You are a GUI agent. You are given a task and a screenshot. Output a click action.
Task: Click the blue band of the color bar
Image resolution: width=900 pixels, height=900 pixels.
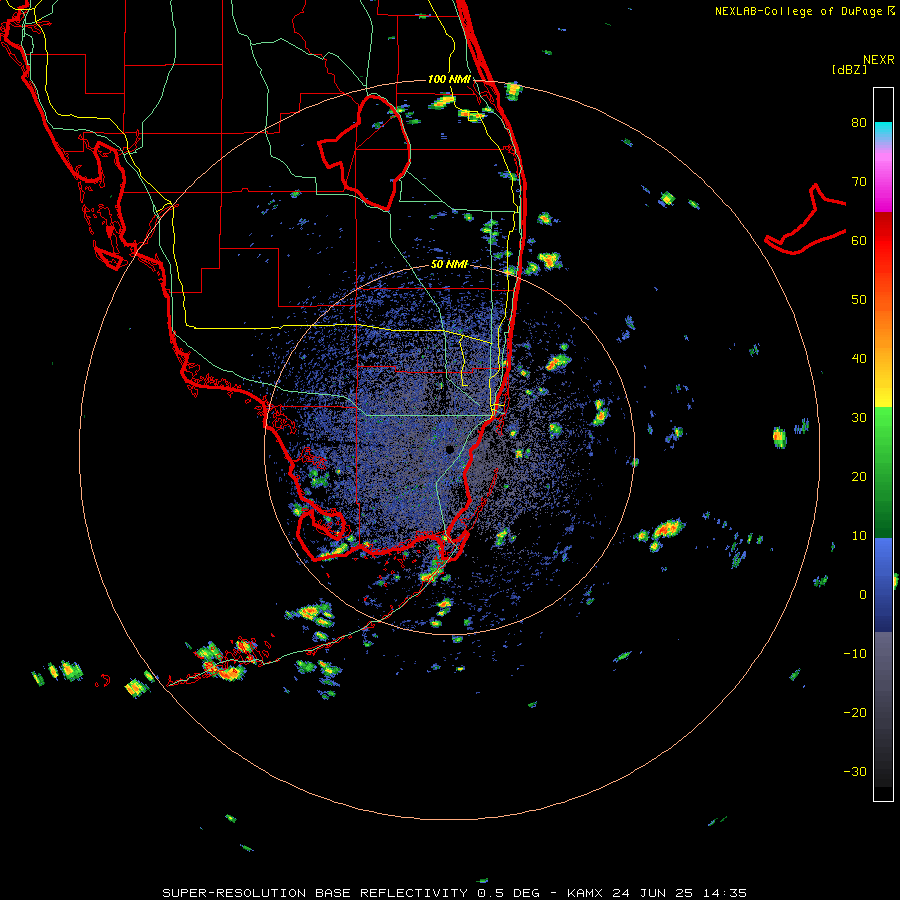click(883, 585)
